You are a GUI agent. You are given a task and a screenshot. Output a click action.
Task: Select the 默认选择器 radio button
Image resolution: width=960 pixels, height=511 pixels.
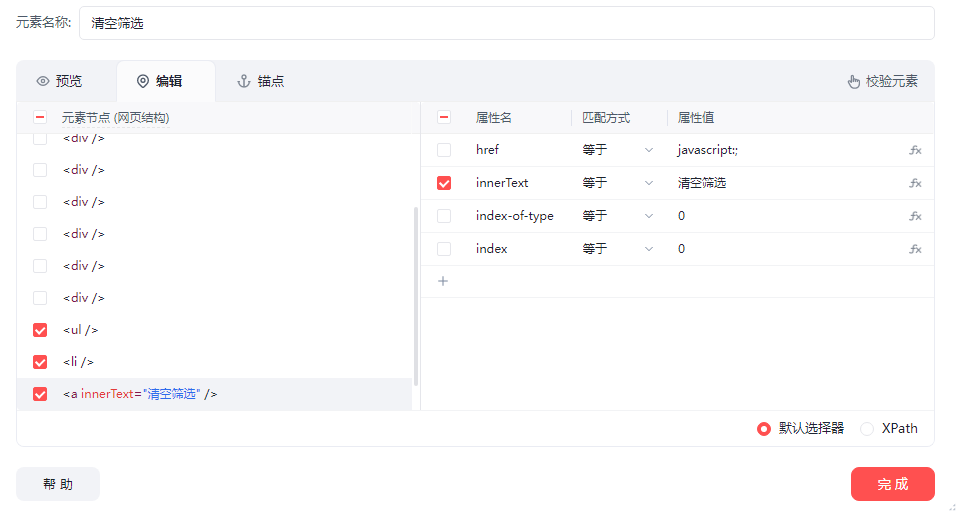(763, 429)
